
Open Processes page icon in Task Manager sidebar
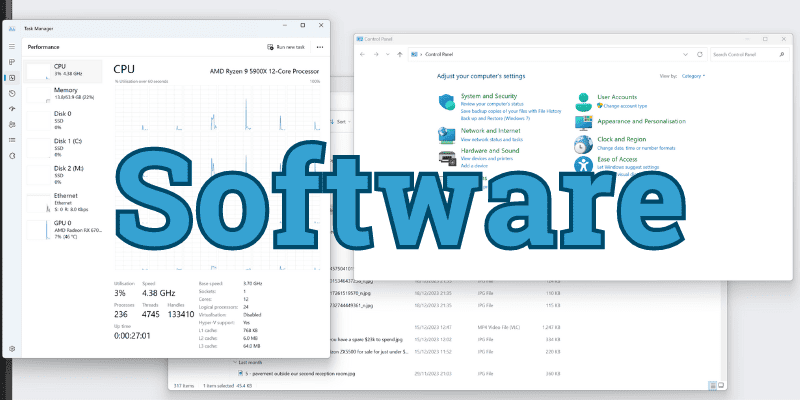(x=12, y=62)
